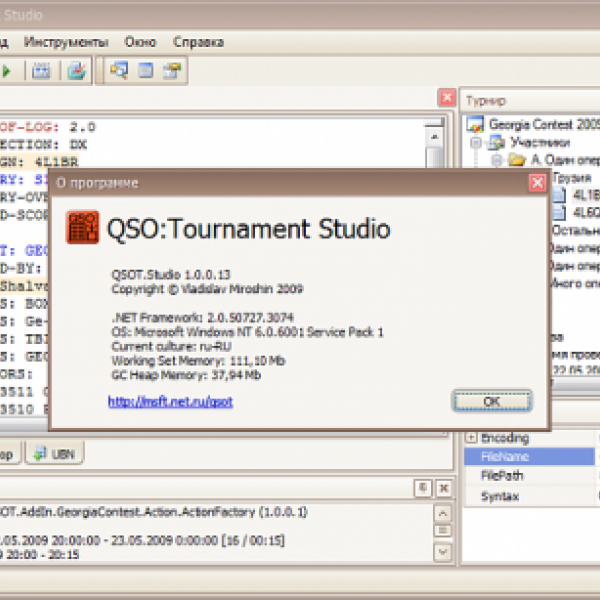600x600 pixels.
Task: Click the folder icon beside 'А. Один опер'
Action: (517, 160)
